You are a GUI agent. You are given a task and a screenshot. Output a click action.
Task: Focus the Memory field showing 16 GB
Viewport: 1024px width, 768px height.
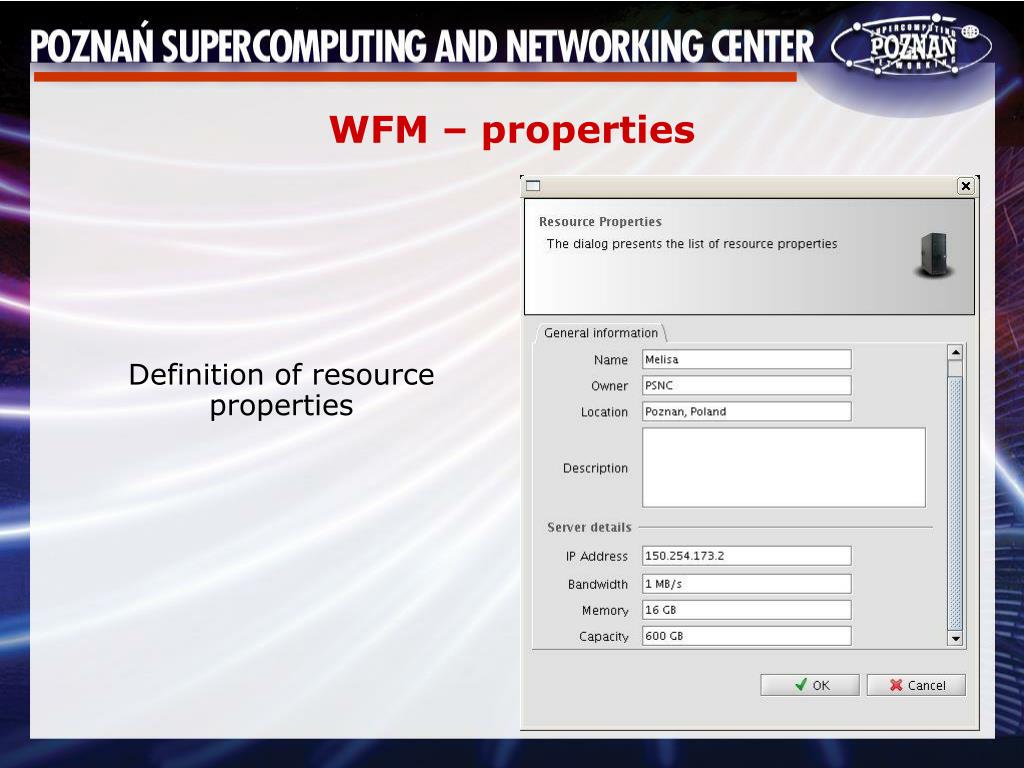pyautogui.click(x=746, y=610)
